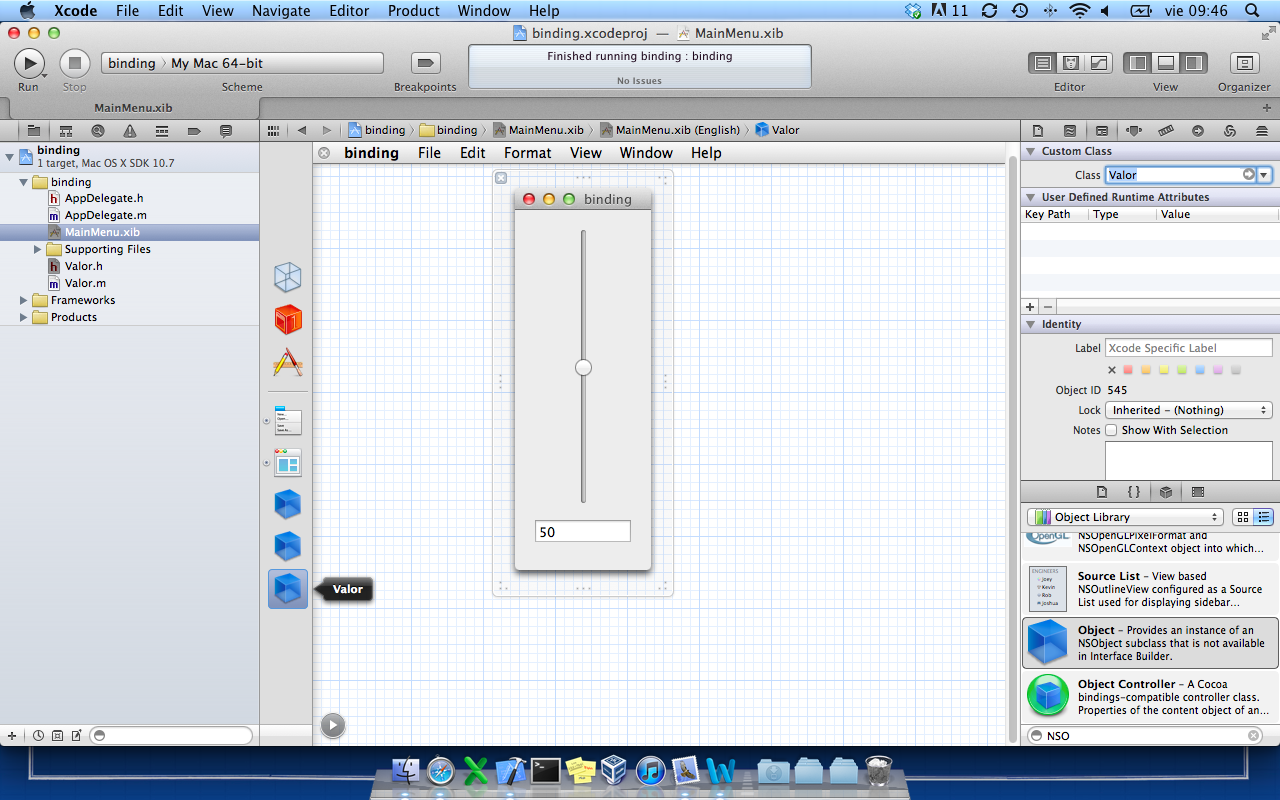Toggle breakpoints on

coord(425,61)
